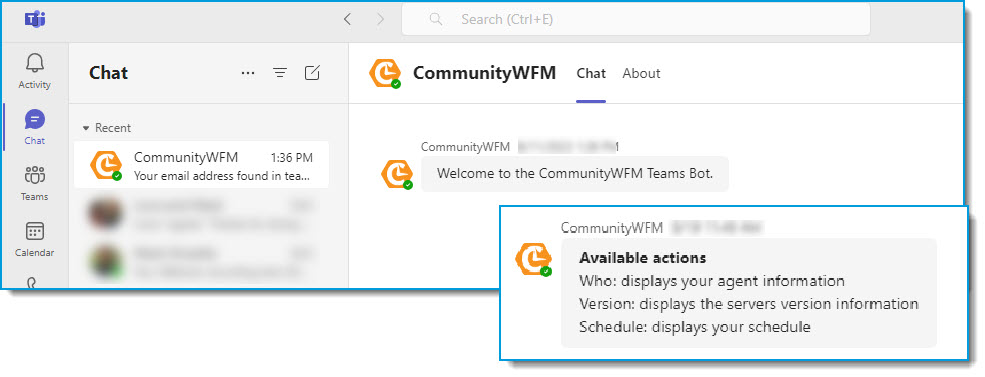Click CommunityWFM avatar in chat header
The height and width of the screenshot is (377, 985).
coord(384,74)
